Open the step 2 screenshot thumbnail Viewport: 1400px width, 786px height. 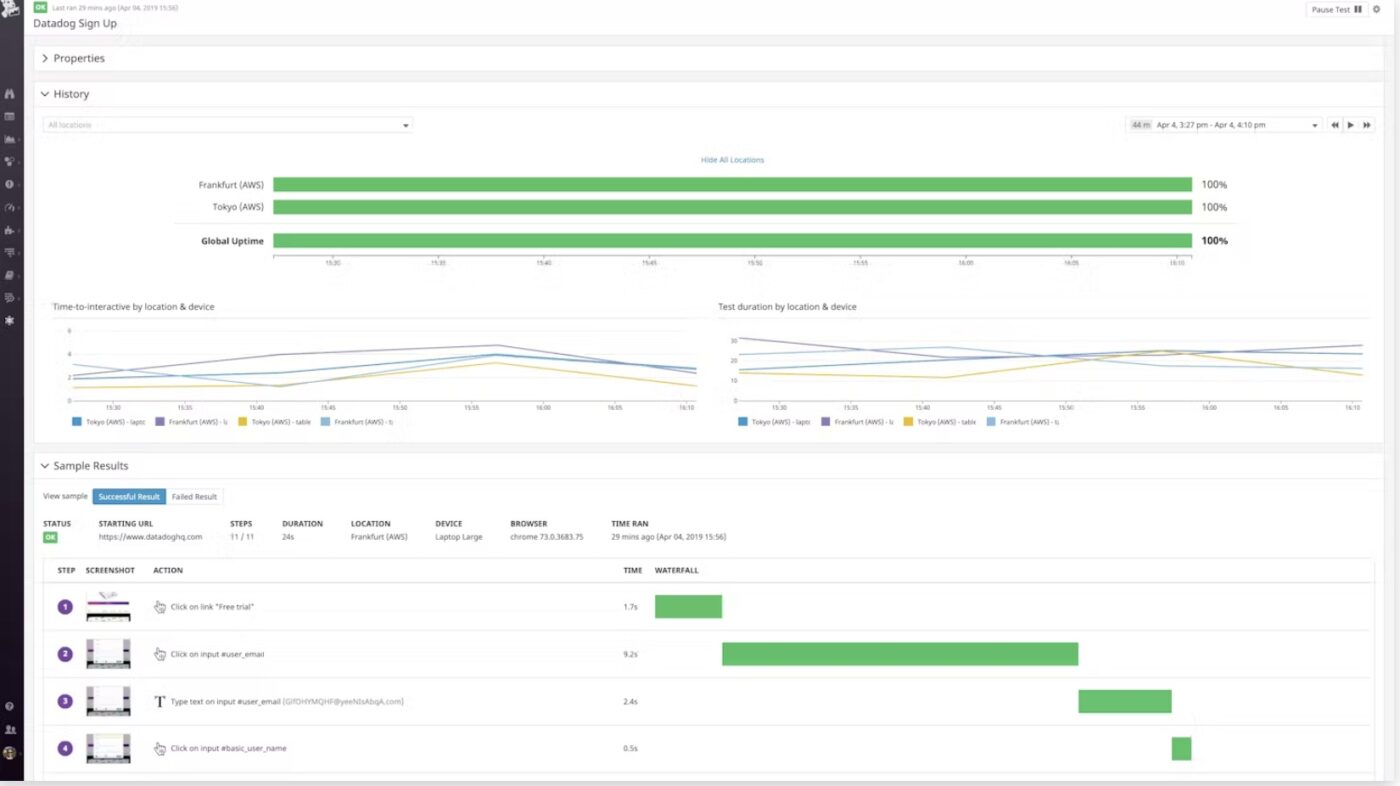point(108,654)
